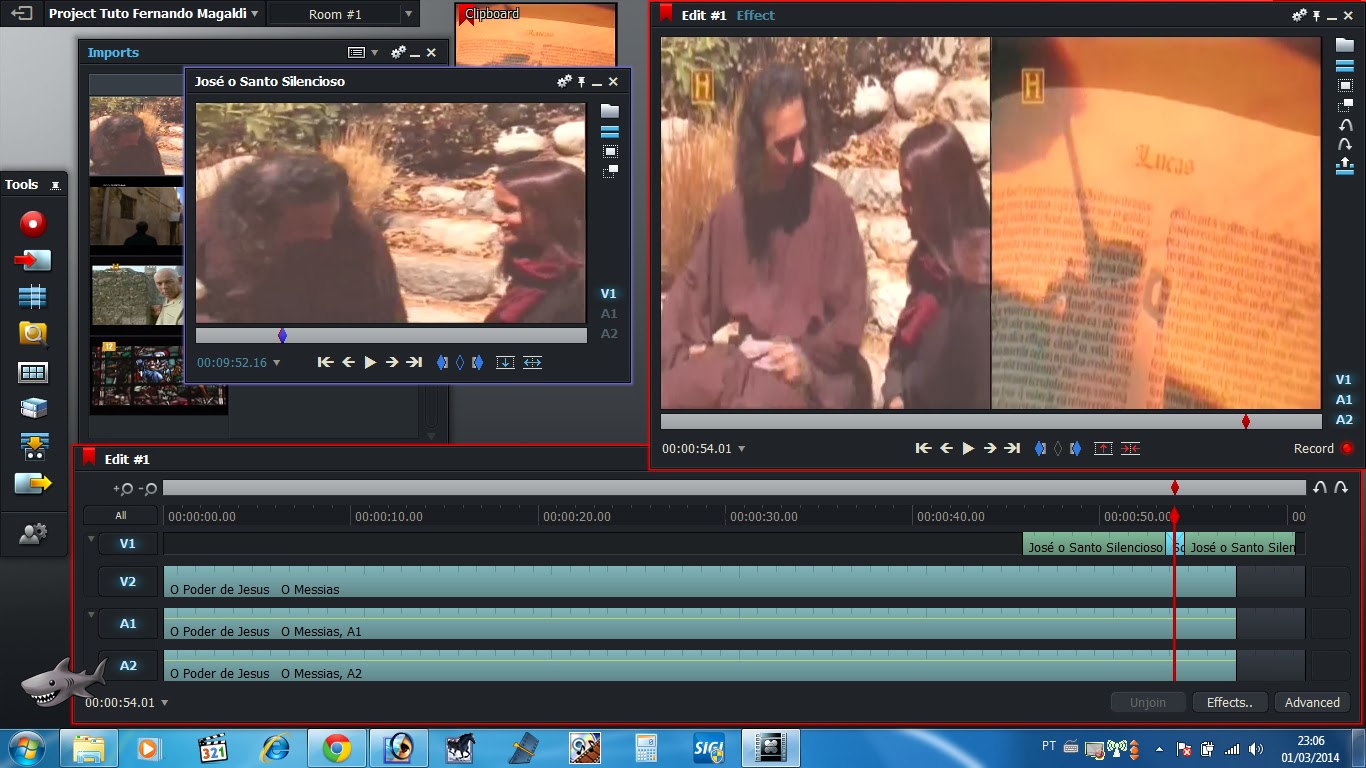Zoom out on the timeline

(x=147, y=489)
